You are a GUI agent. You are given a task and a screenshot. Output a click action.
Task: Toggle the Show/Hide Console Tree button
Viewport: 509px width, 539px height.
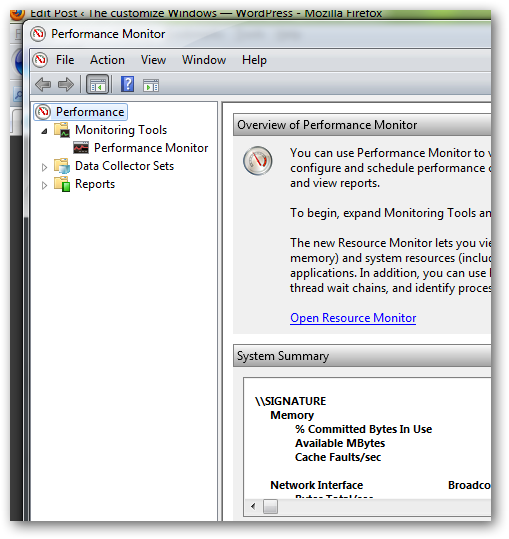(97, 84)
